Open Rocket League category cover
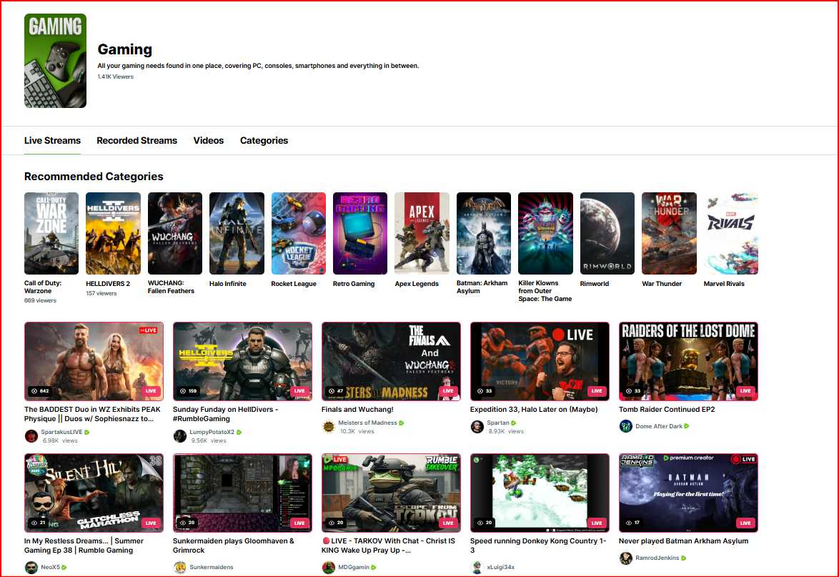The height and width of the screenshot is (577, 839). (299, 233)
